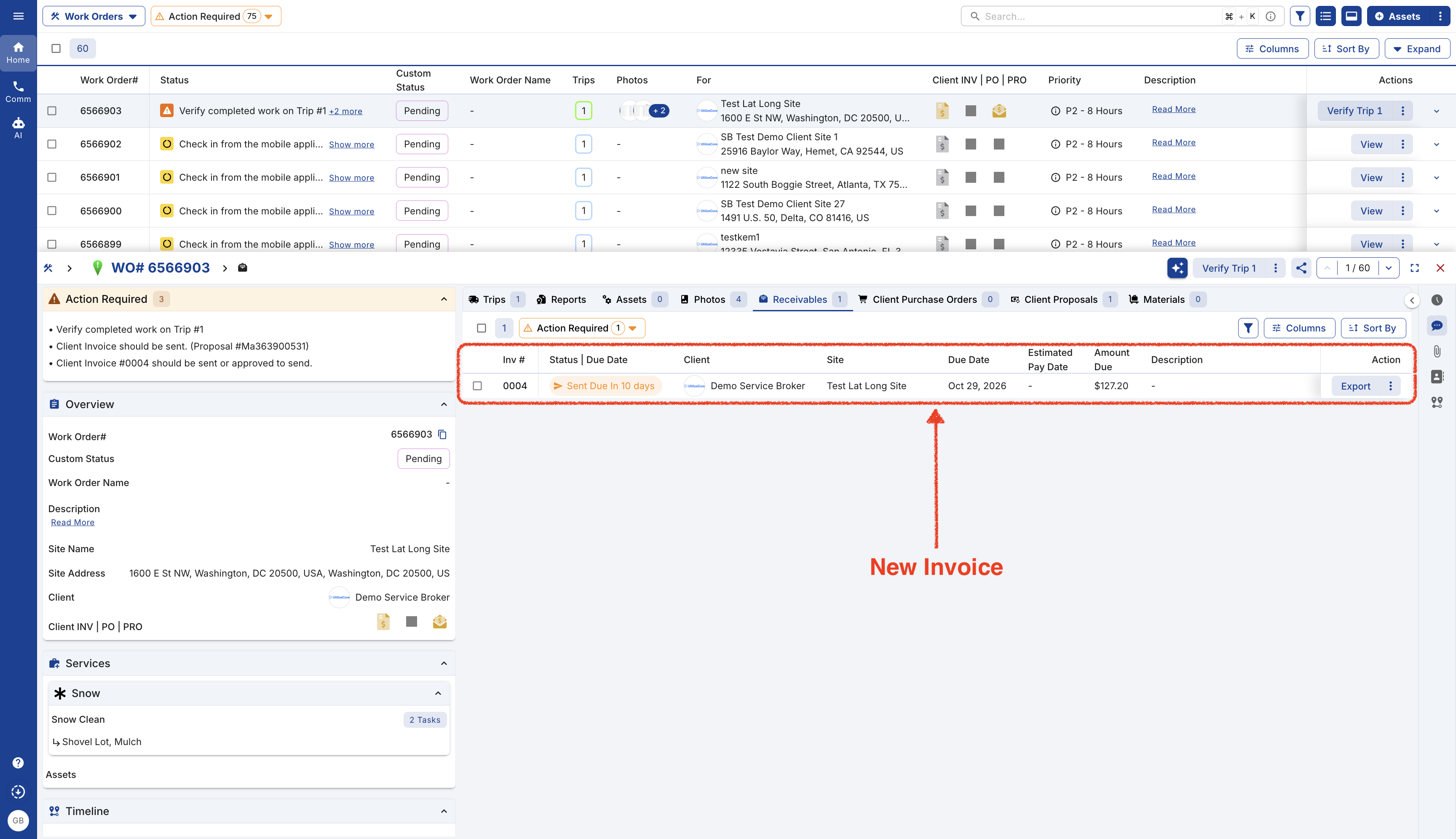Open Work Orders module dropdown
Screen dimensions: 1456x839
pyautogui.click(x=94, y=16)
